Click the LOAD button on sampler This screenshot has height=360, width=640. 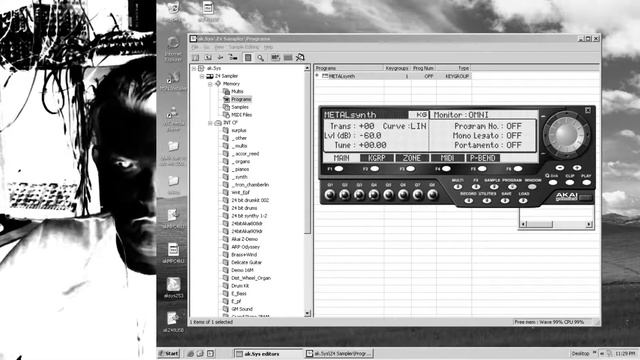pos(523,200)
